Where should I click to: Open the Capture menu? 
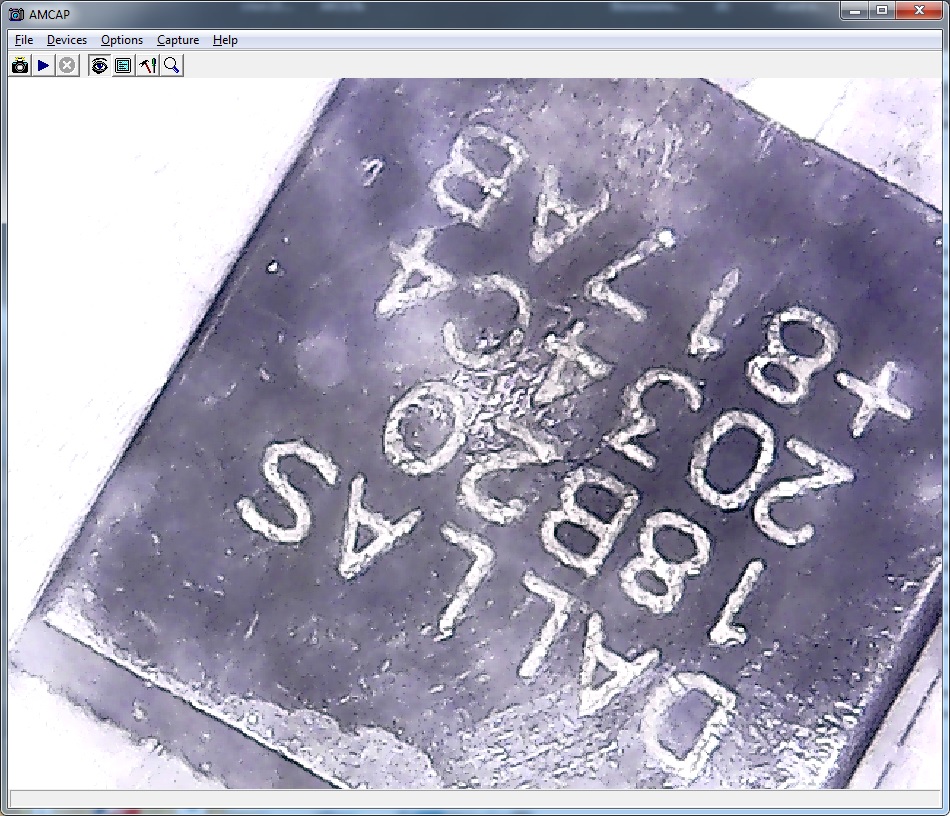(x=178, y=40)
